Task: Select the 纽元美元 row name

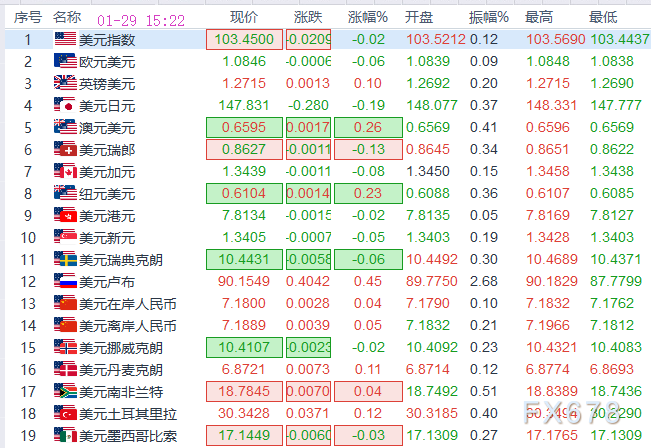Action: click(107, 194)
